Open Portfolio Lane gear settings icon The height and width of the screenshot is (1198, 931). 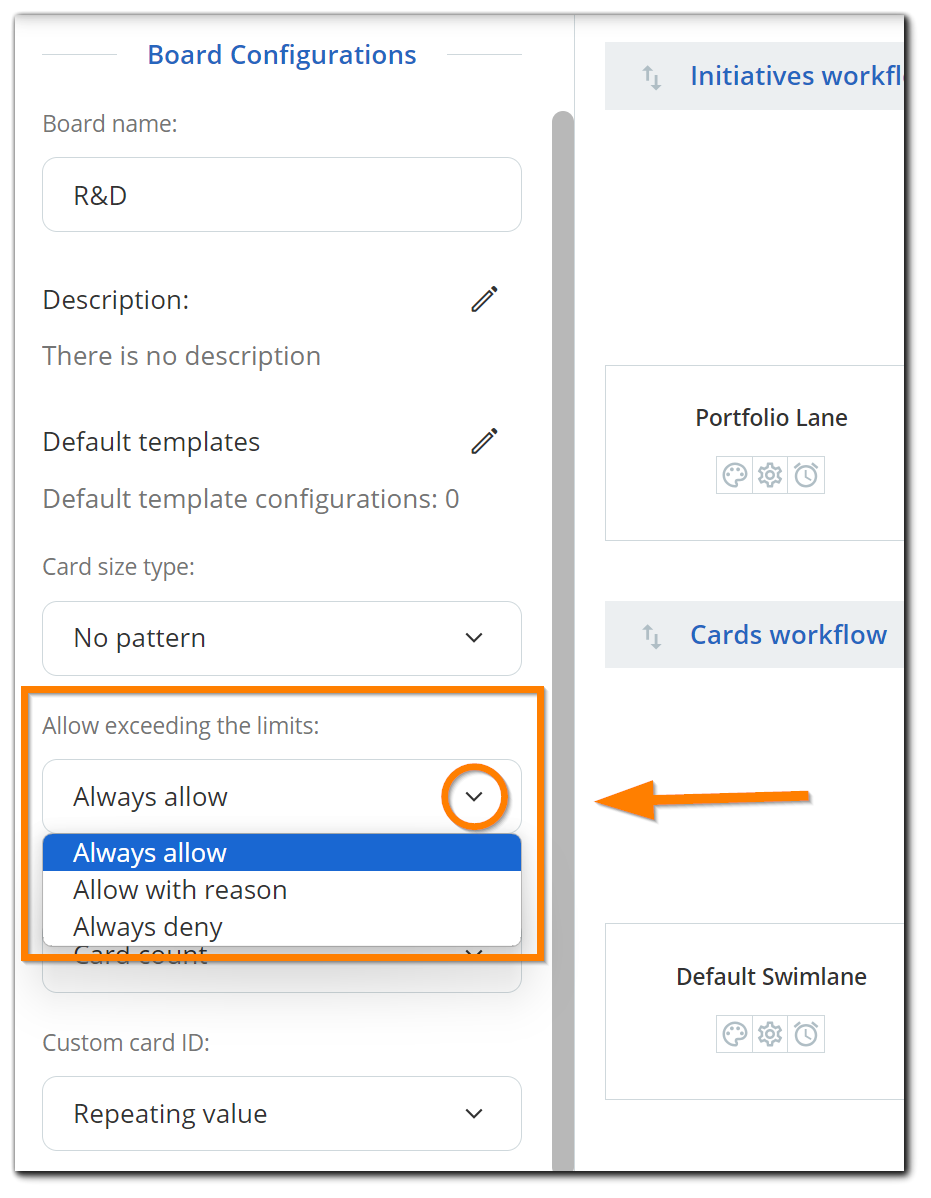[770, 475]
